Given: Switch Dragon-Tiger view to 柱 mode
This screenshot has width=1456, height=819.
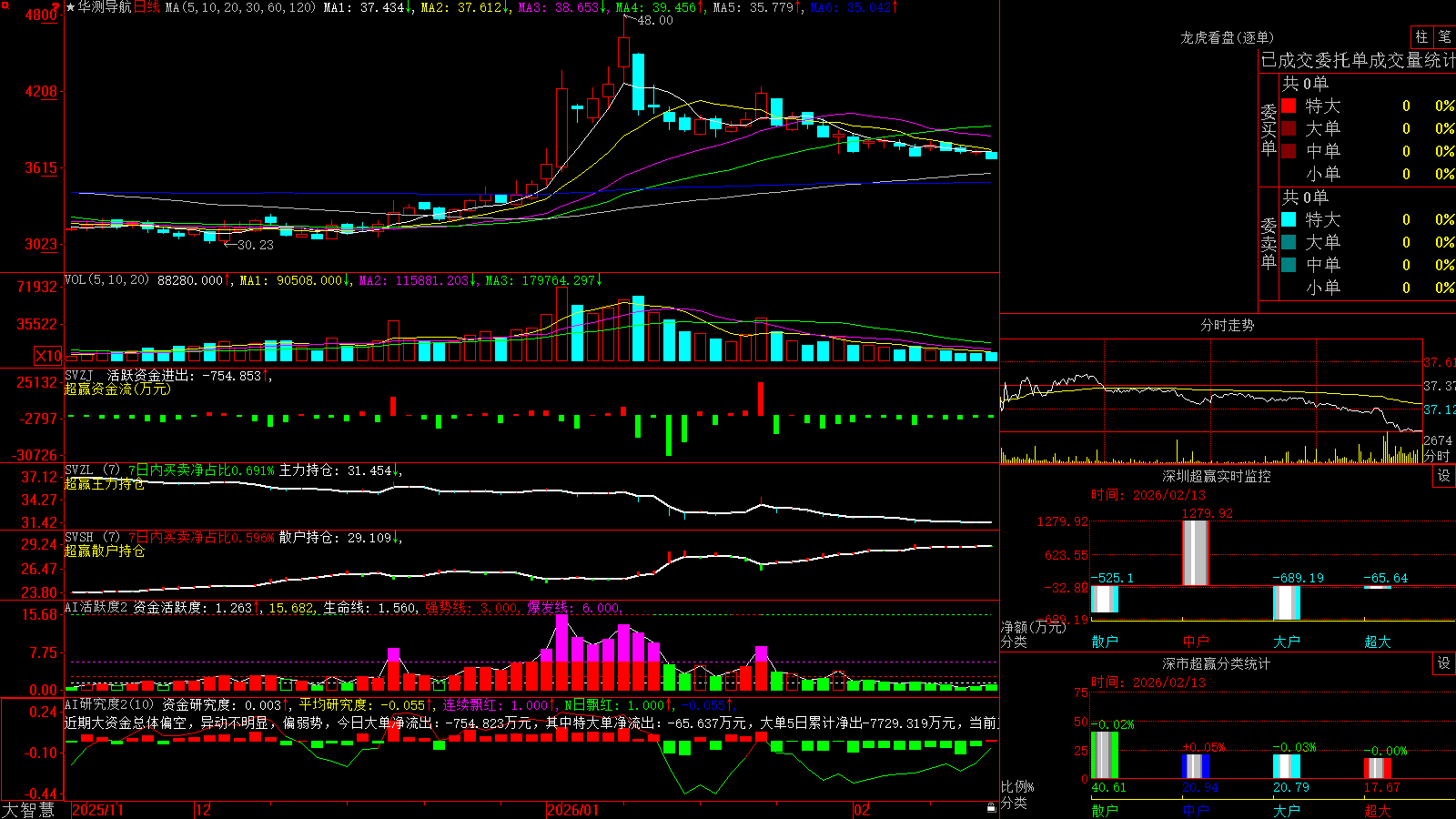Looking at the screenshot, I should pos(1421,36).
